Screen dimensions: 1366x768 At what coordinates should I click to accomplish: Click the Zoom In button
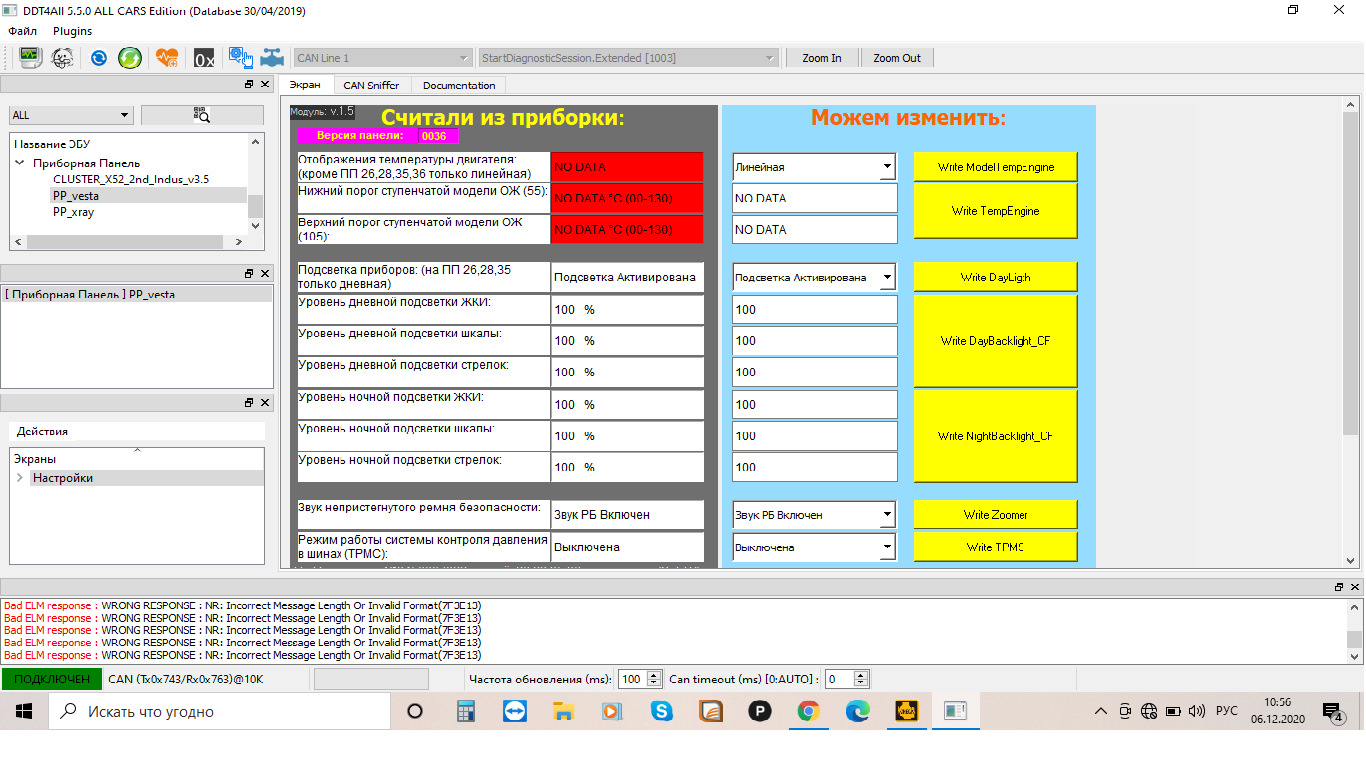pyautogui.click(x=822, y=58)
